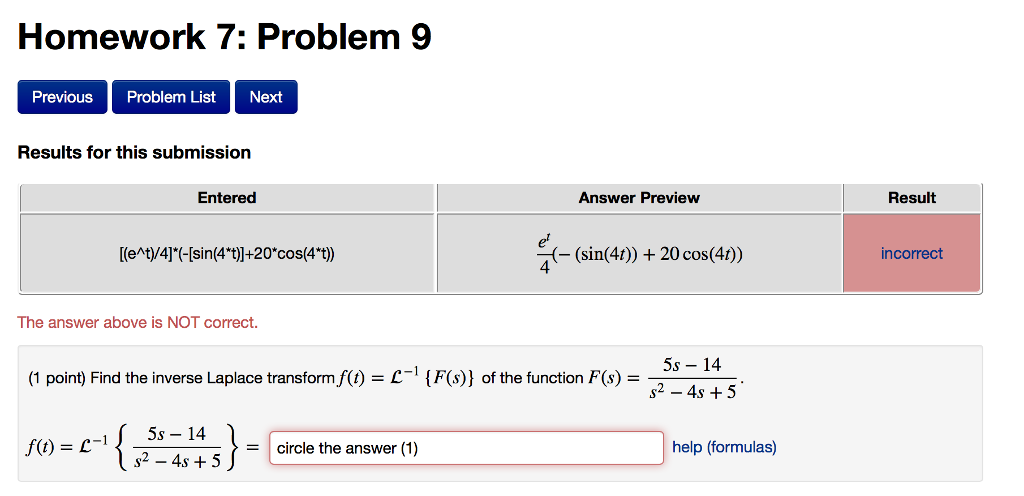Click the rendered answer preview formula
The image size is (1024, 496).
[639, 254]
